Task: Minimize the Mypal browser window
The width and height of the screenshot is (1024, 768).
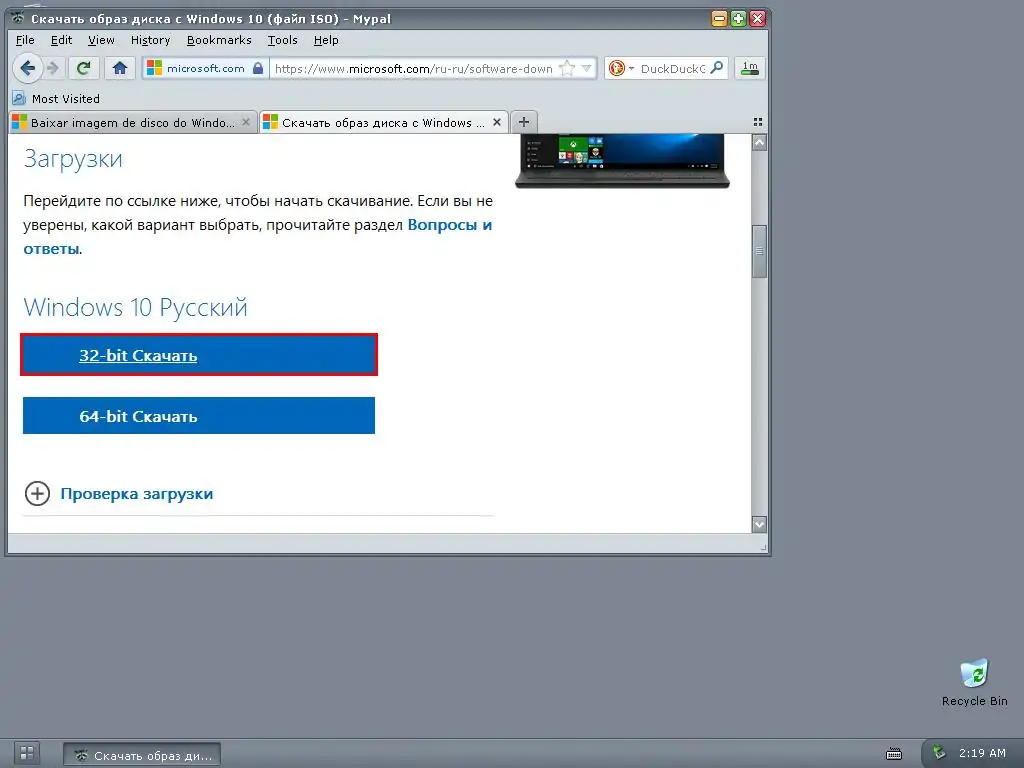Action: 719,18
